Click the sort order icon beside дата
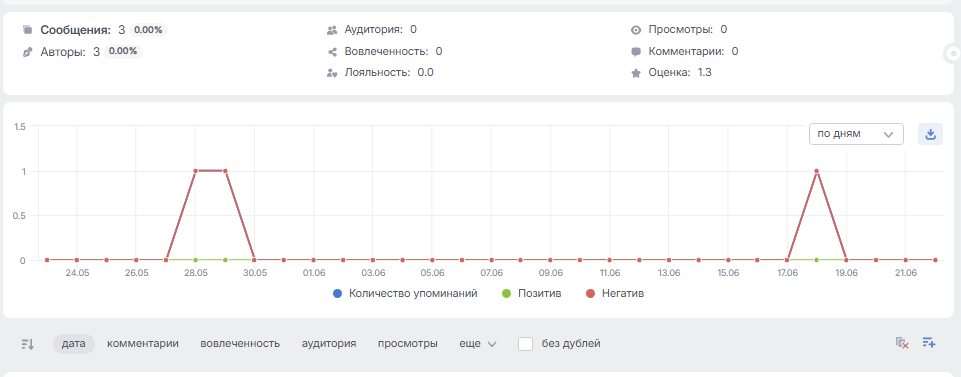The height and width of the screenshot is (377, 961). coord(28,344)
